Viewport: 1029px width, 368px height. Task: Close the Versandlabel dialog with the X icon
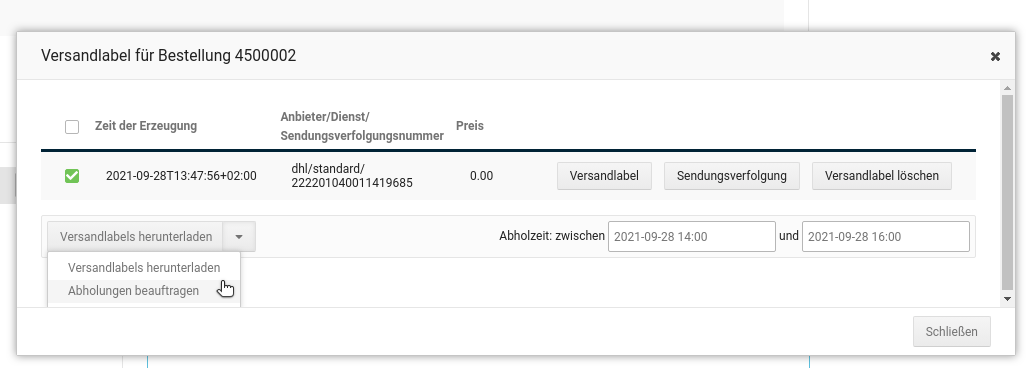point(995,56)
